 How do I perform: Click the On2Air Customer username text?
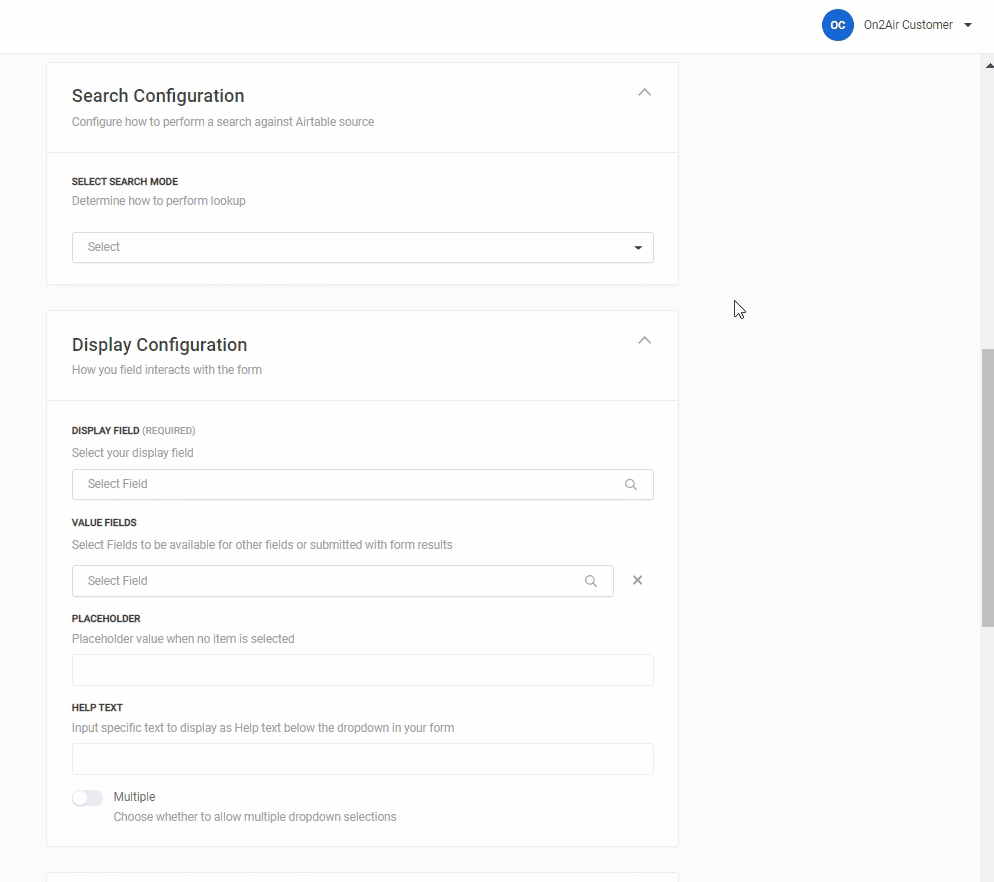907,25
